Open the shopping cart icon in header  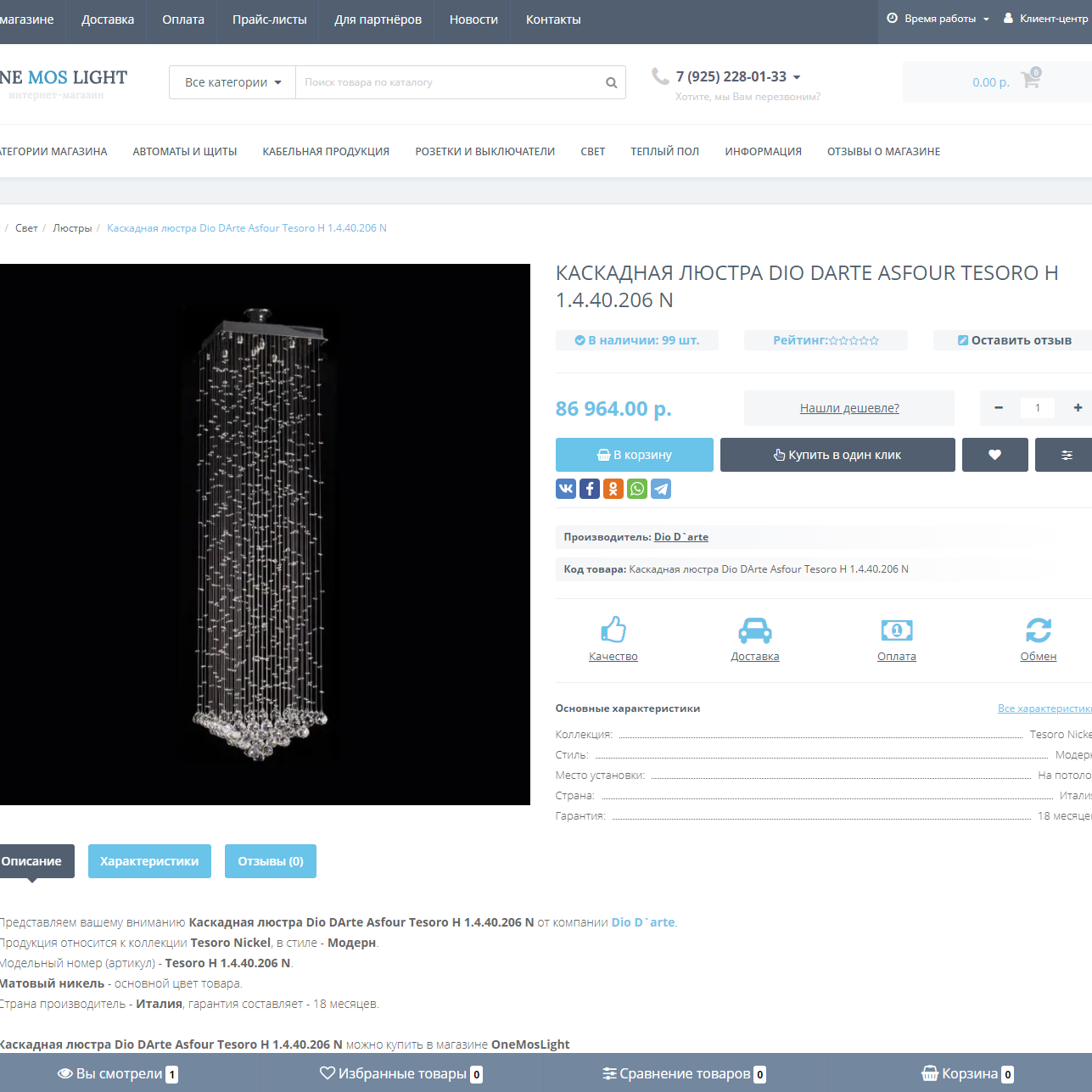pos(1030,80)
